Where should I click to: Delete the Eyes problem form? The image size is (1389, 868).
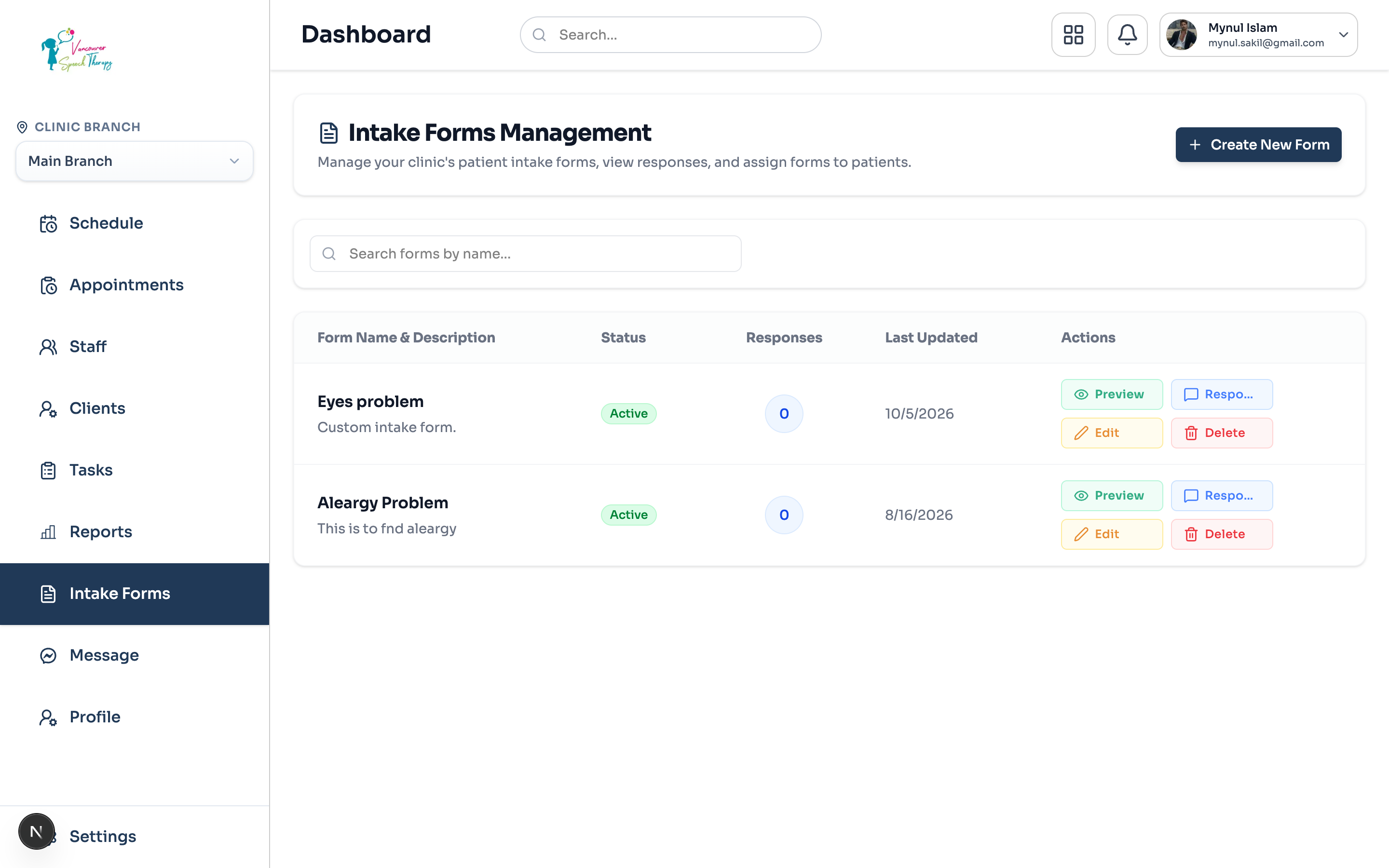[1221, 433]
